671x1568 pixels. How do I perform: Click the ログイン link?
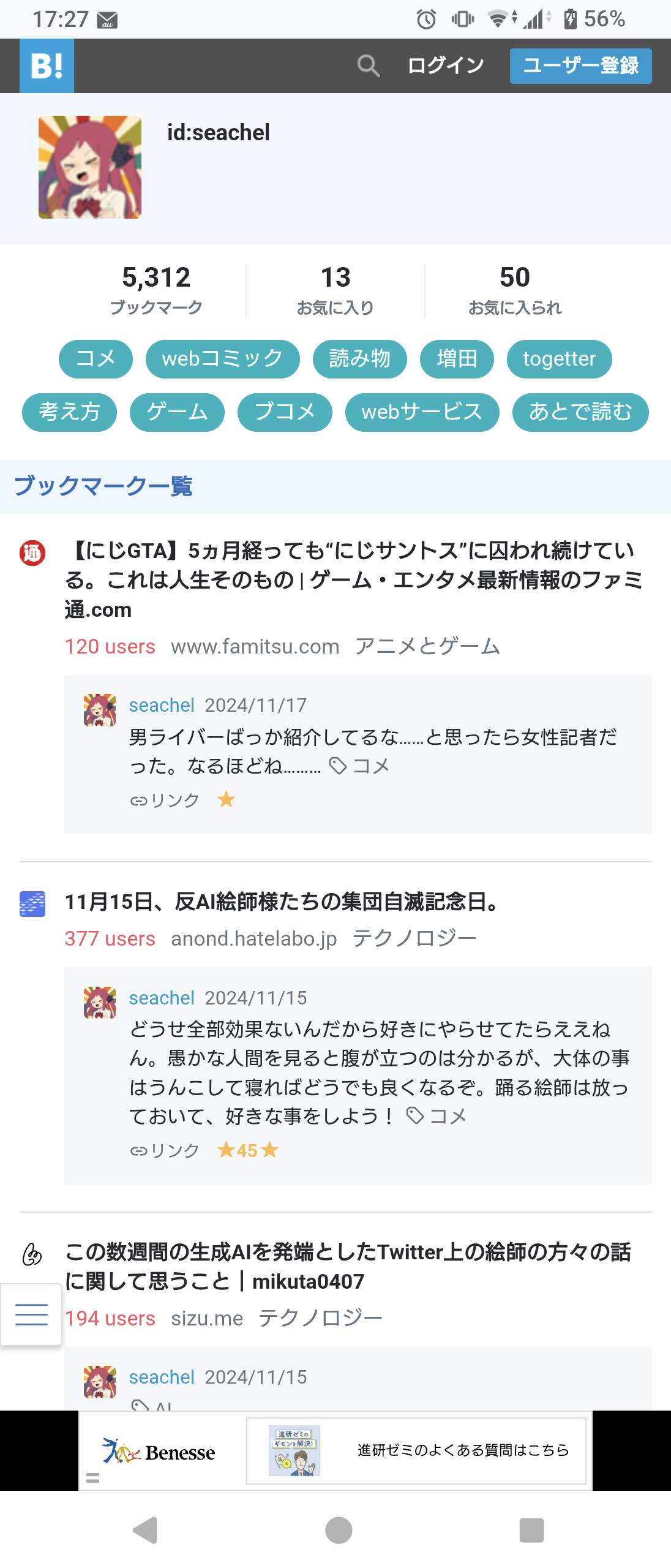click(445, 66)
